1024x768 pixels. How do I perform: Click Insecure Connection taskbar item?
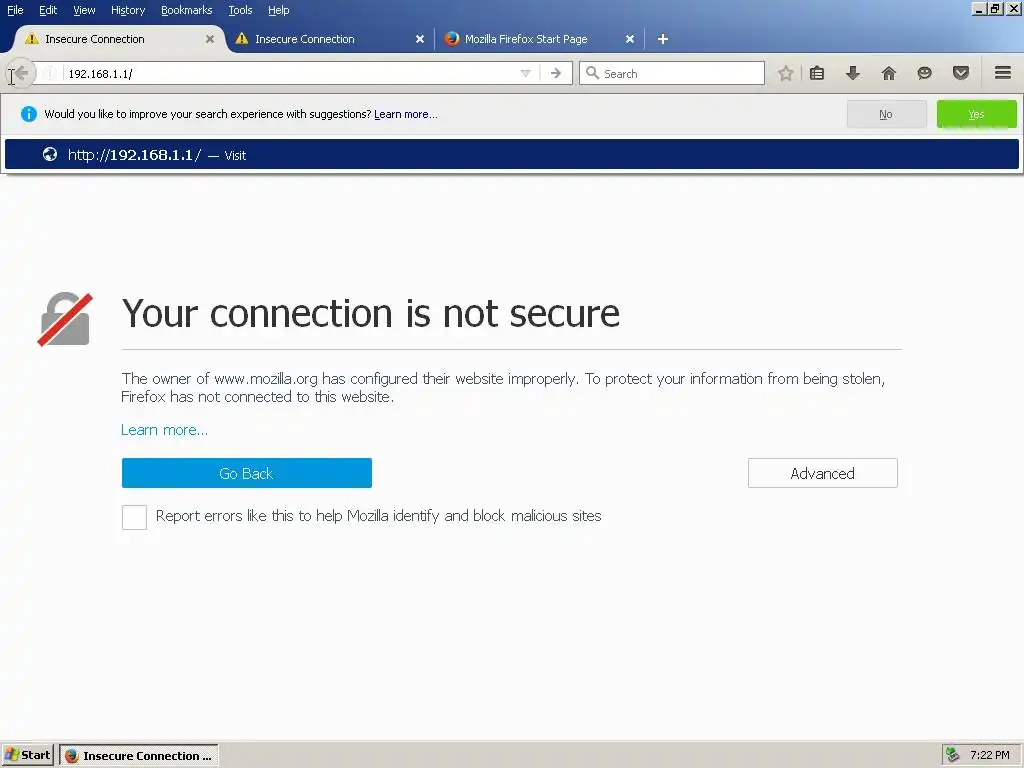pos(139,756)
